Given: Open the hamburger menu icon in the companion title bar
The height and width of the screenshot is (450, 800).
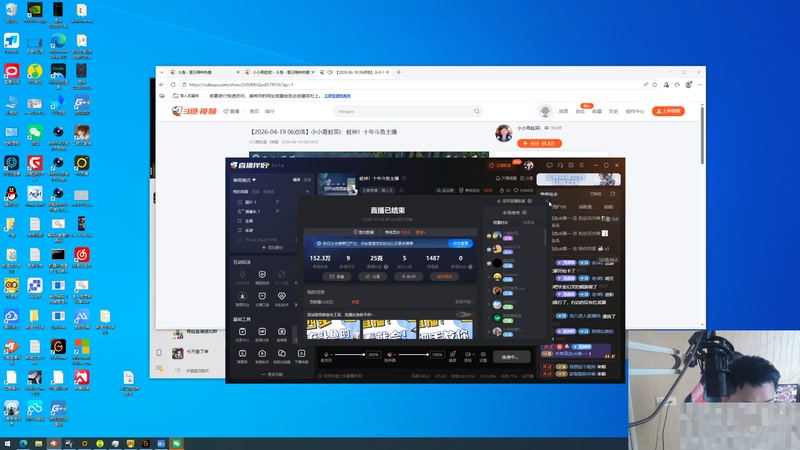Looking at the screenshot, I should point(582,165).
